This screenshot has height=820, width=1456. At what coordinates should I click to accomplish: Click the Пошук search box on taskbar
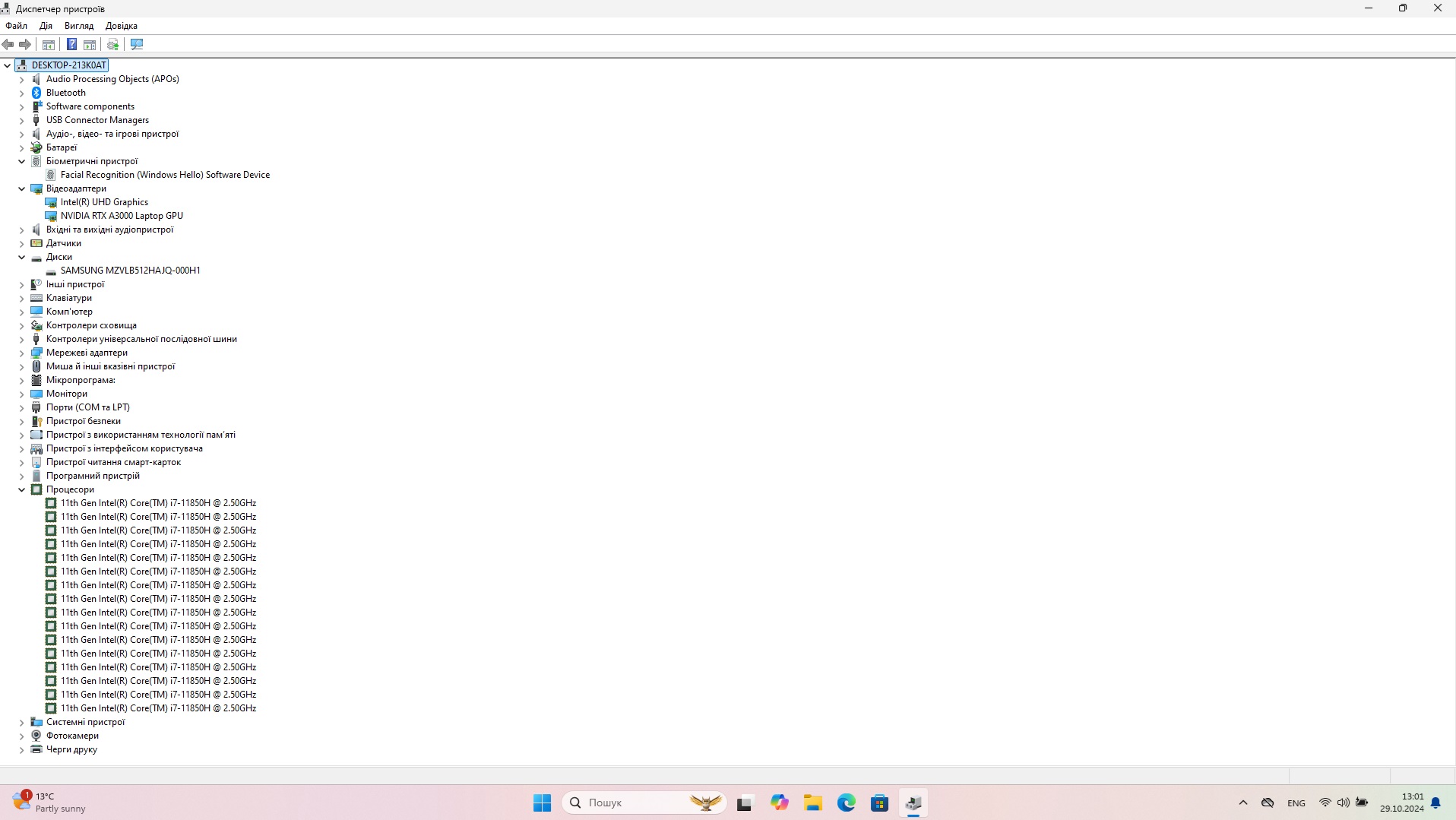(x=644, y=803)
